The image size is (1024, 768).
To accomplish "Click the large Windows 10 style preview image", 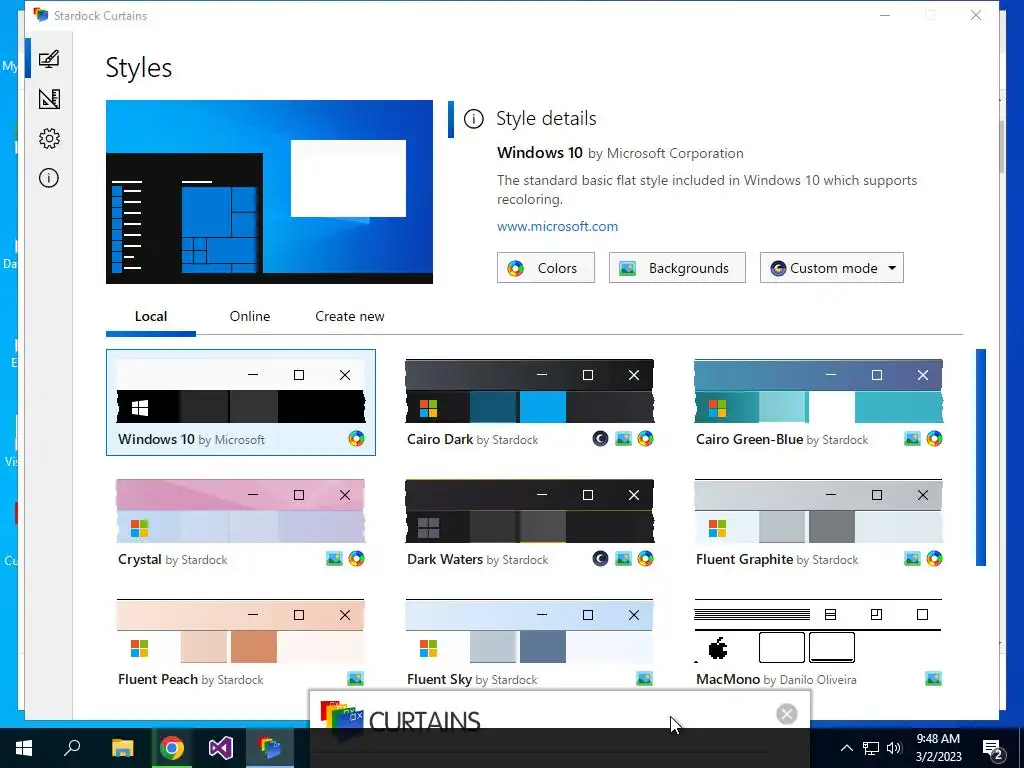I will click(x=269, y=191).
